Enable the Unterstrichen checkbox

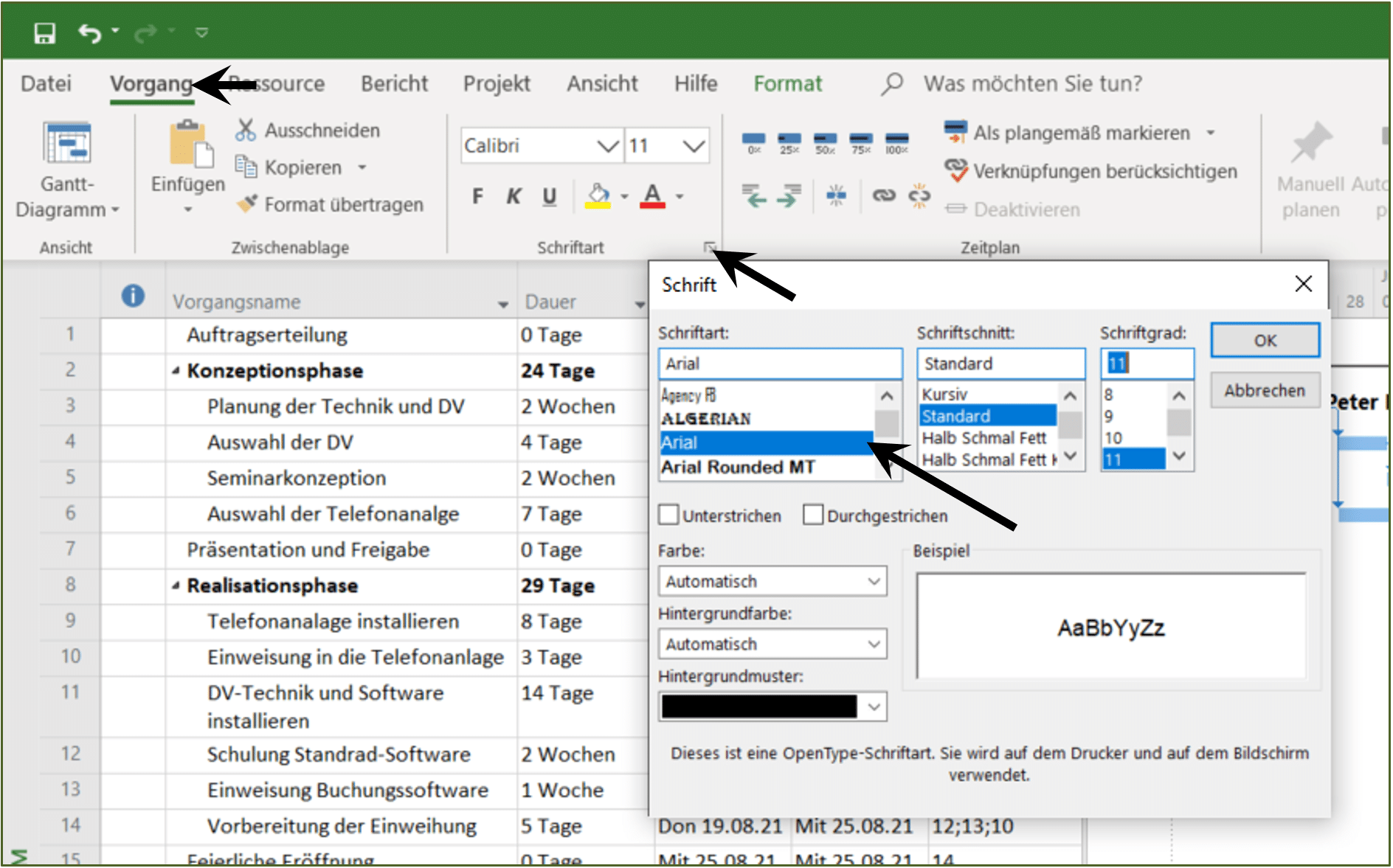click(669, 515)
